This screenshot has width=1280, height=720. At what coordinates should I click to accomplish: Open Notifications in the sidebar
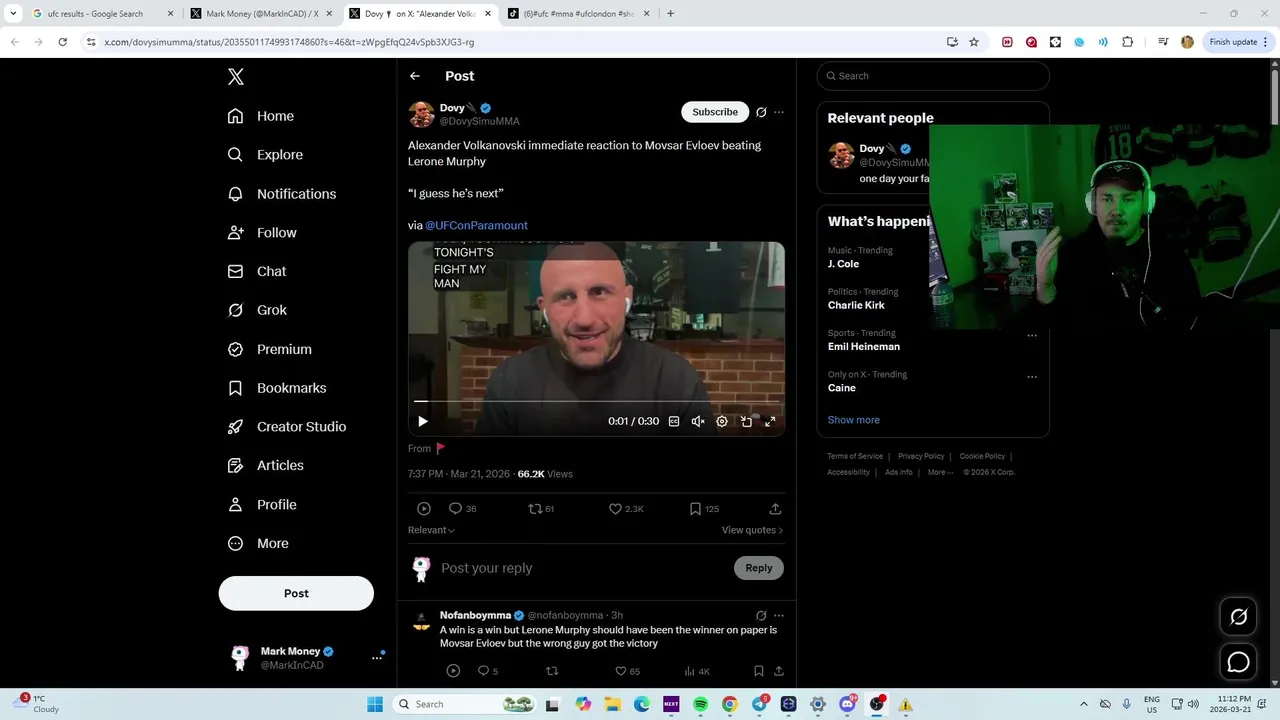click(x=282, y=194)
